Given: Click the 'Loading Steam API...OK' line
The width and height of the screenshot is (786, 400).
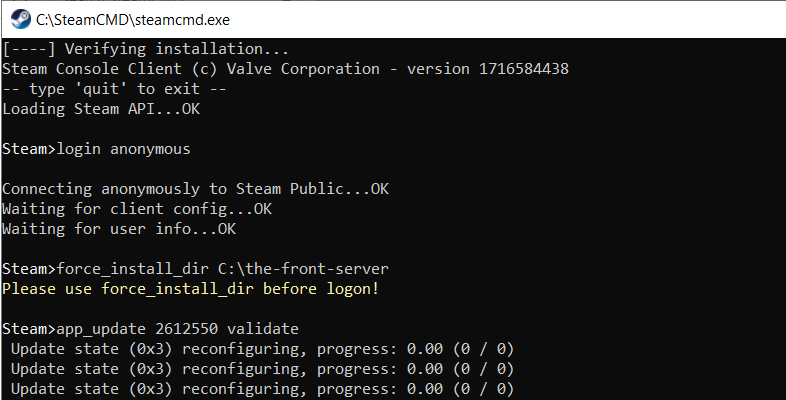Looking at the screenshot, I should (x=101, y=109).
